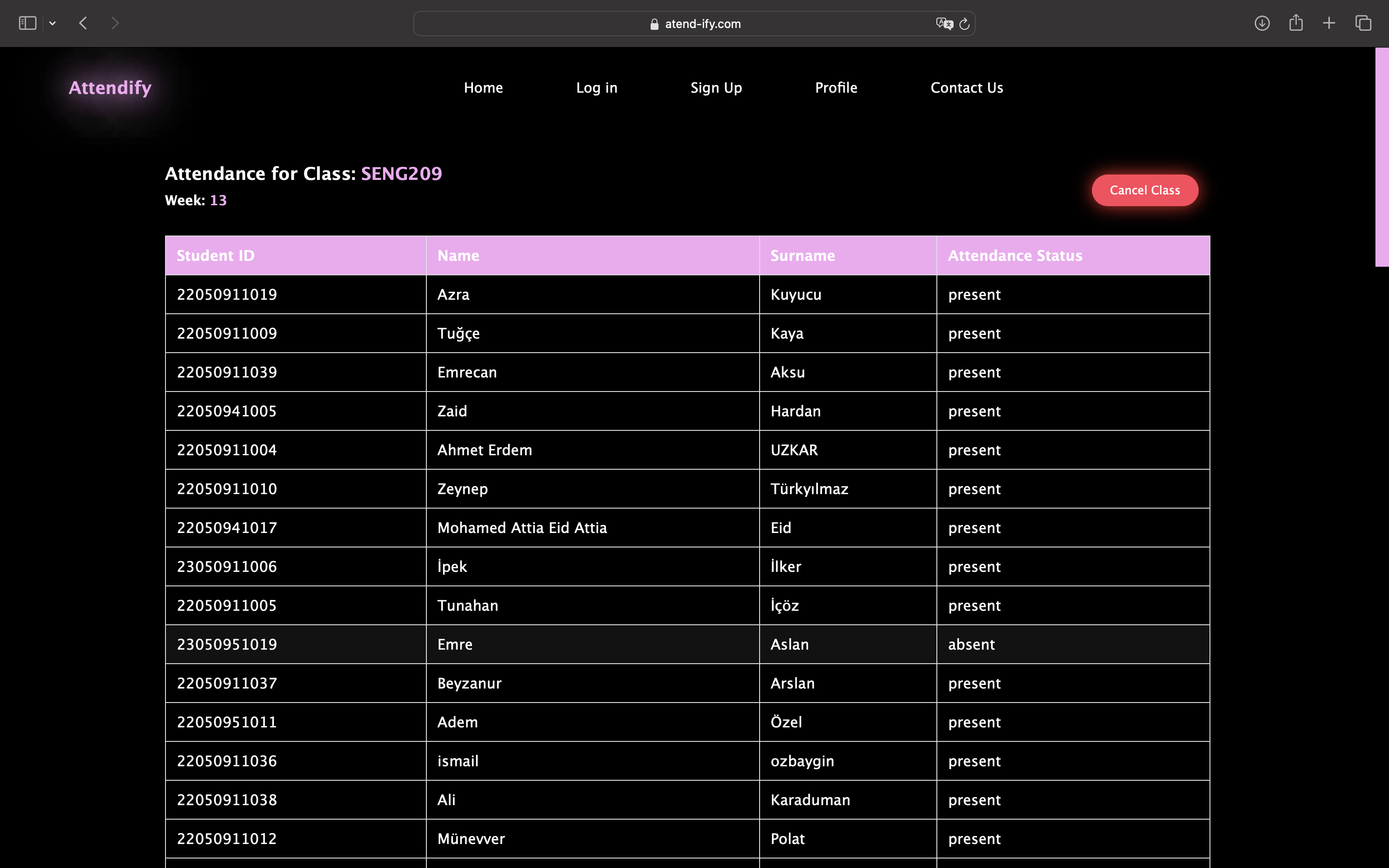1389x868 pixels.
Task: Click the surname Karaduman
Action: click(x=810, y=800)
